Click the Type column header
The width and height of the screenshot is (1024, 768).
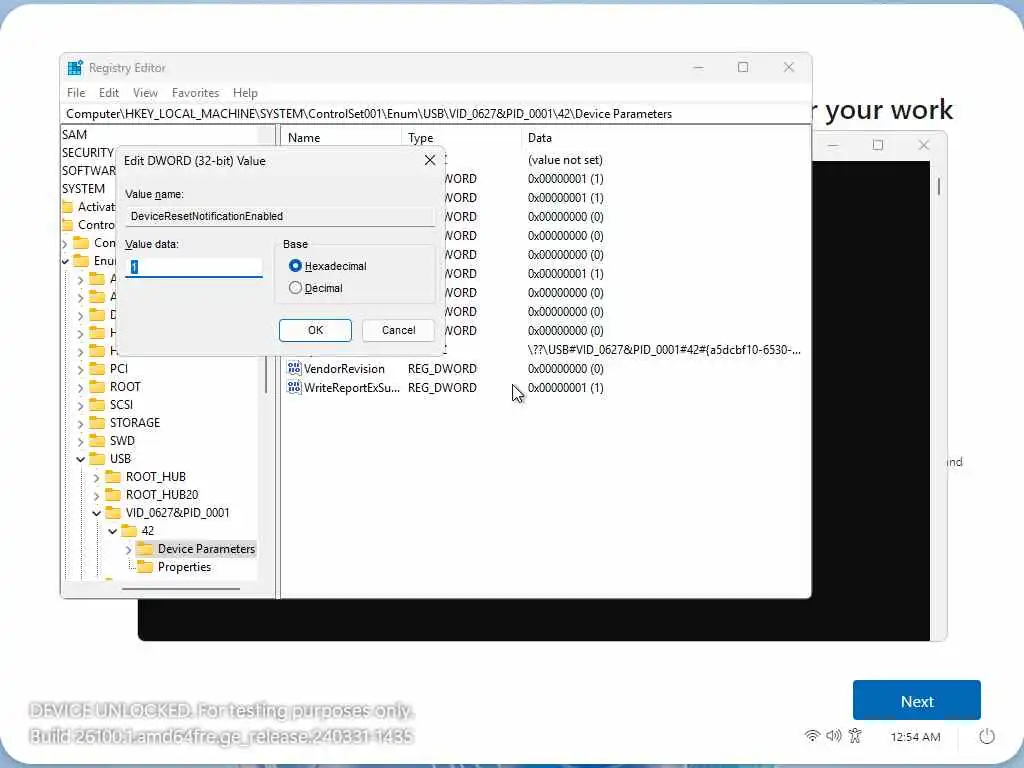pos(461,138)
